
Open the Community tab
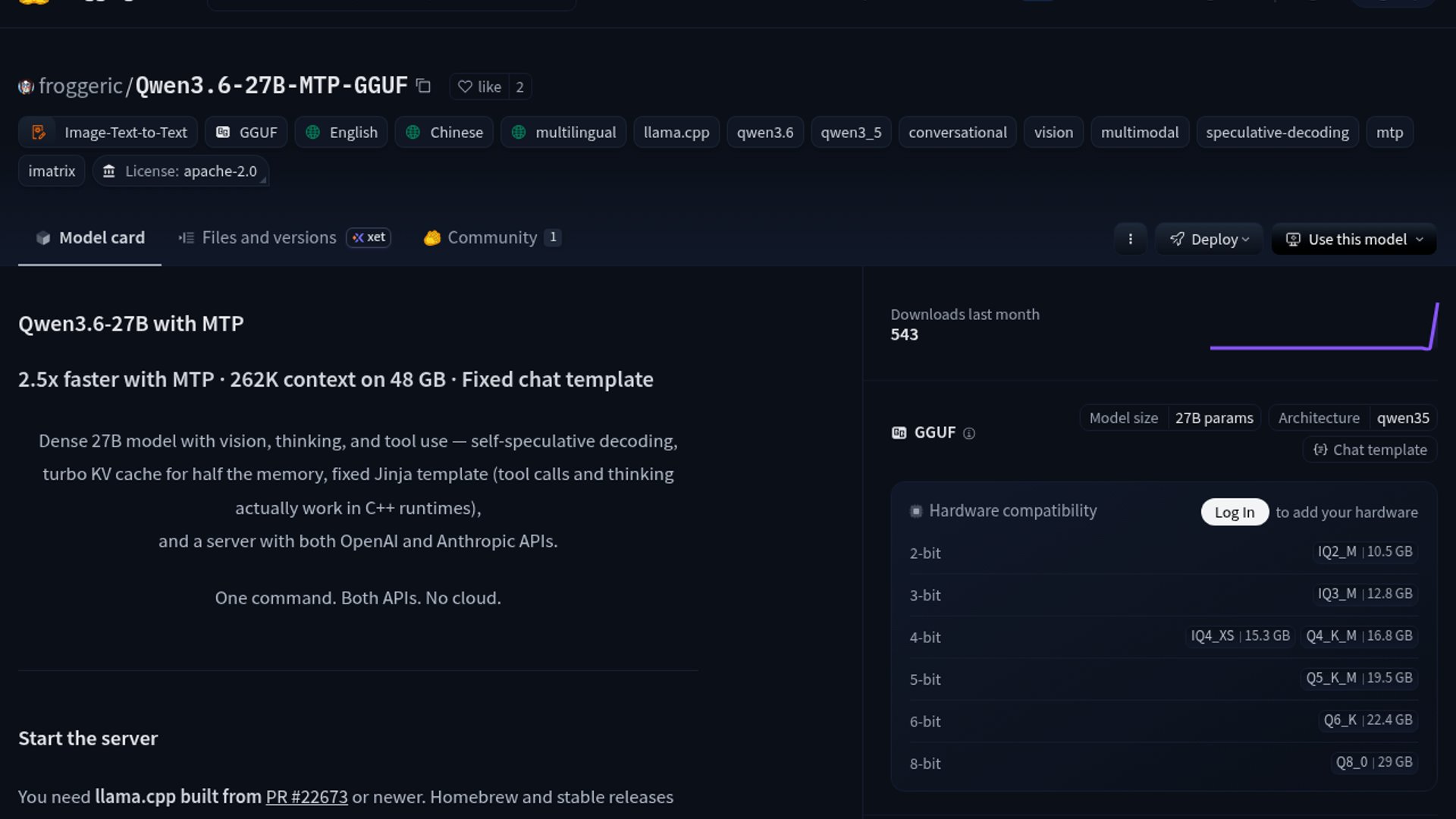point(492,237)
